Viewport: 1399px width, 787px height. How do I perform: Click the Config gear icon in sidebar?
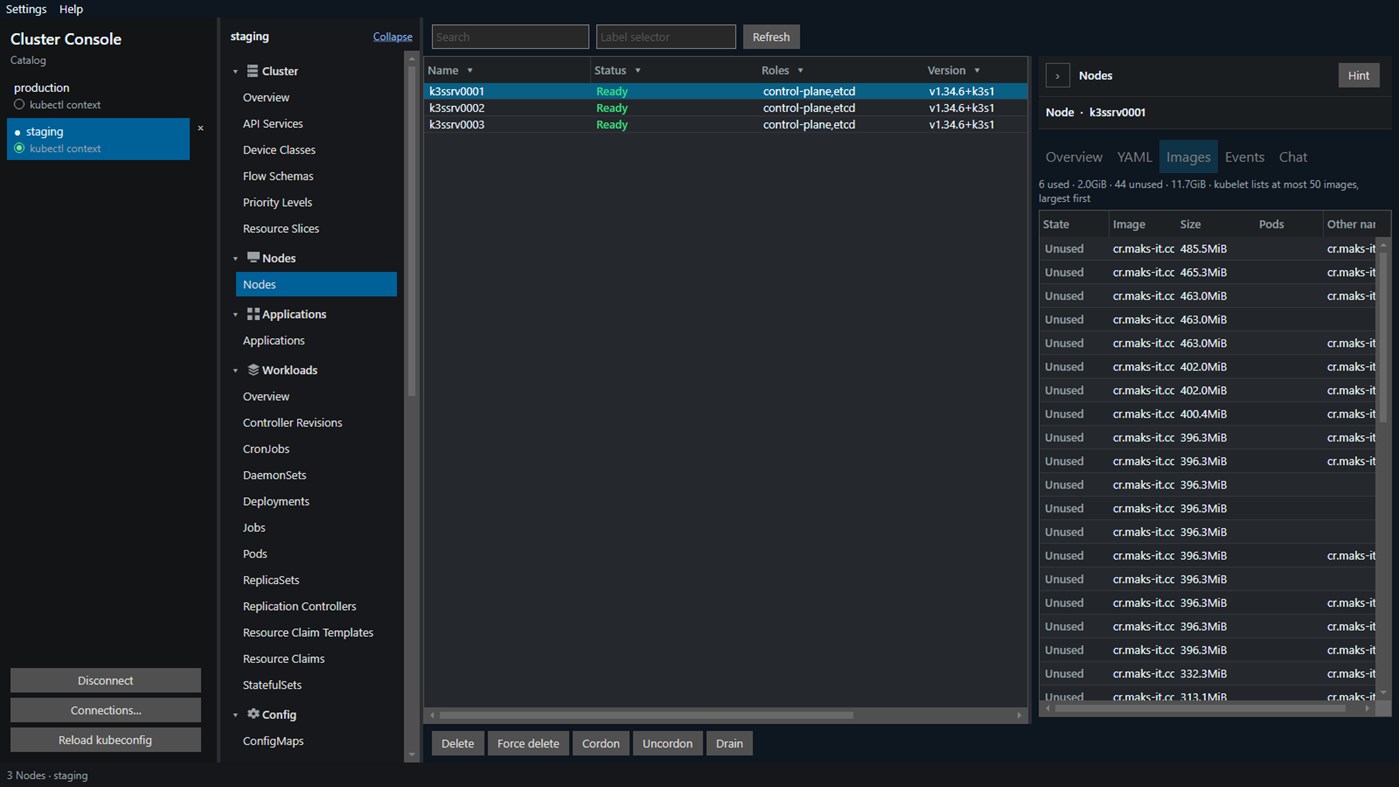pyautogui.click(x=253, y=714)
